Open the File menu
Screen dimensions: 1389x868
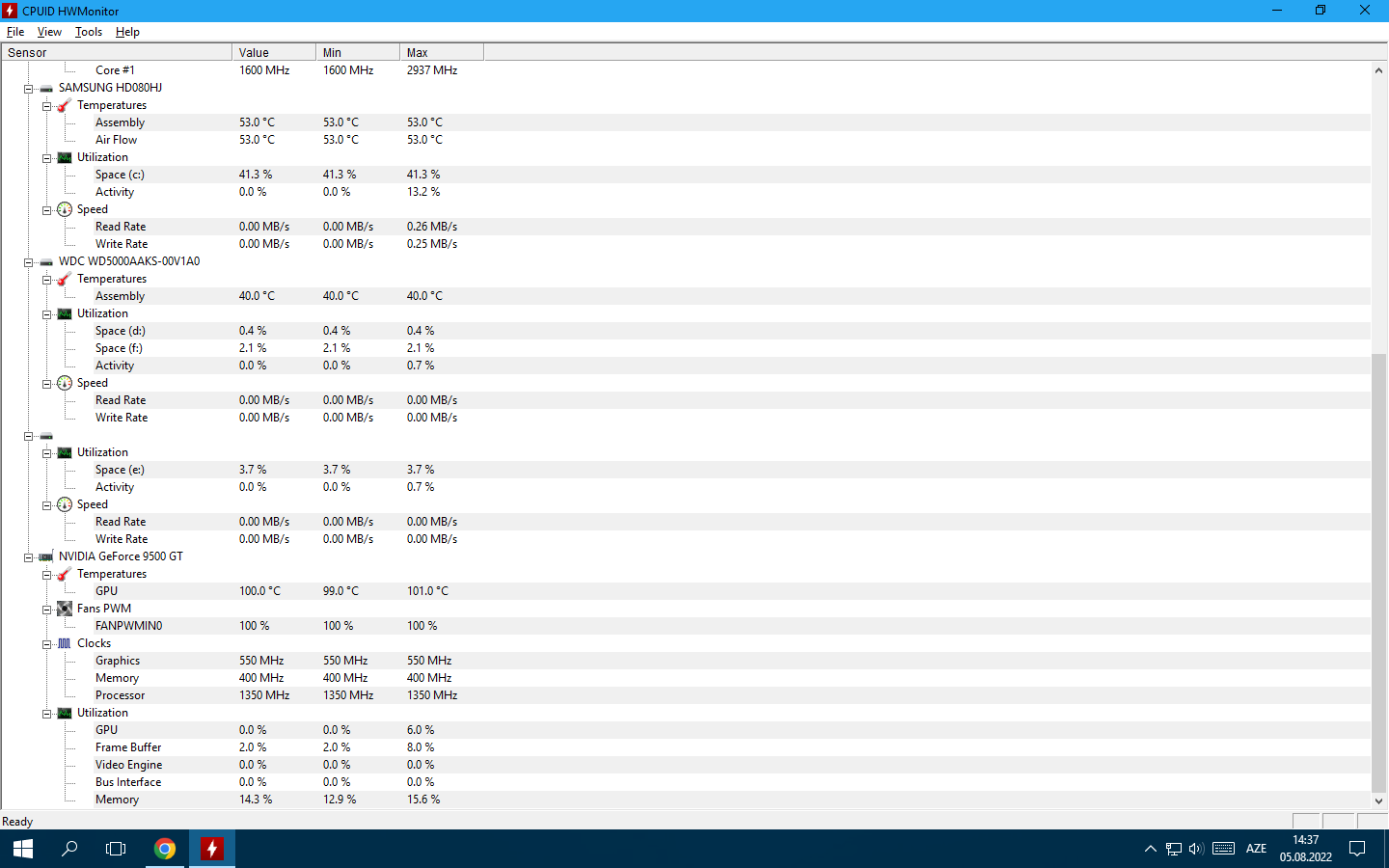pos(15,32)
